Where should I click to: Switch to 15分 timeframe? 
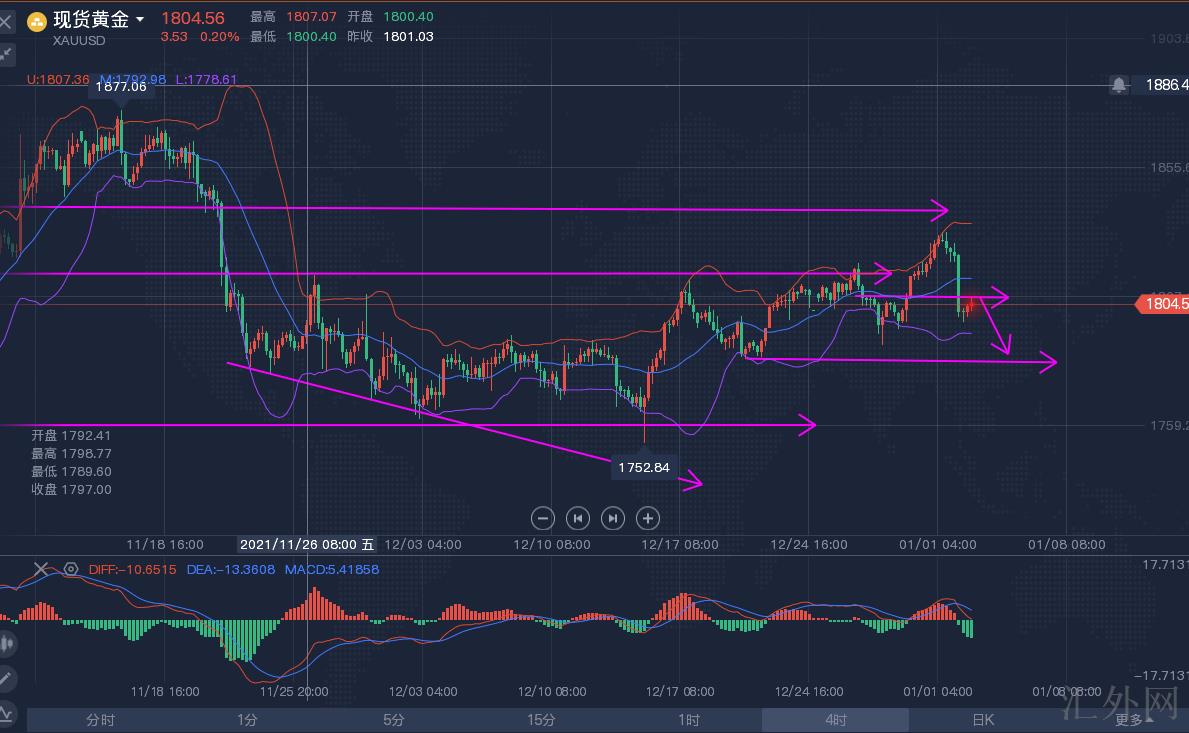pyautogui.click(x=541, y=720)
